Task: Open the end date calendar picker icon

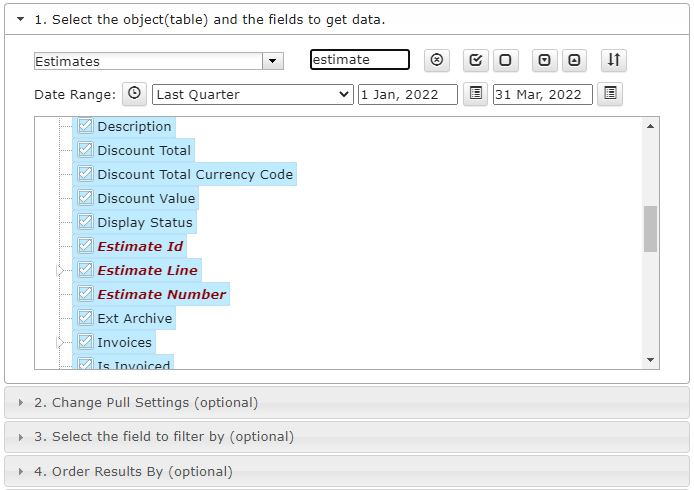Action: (x=610, y=94)
